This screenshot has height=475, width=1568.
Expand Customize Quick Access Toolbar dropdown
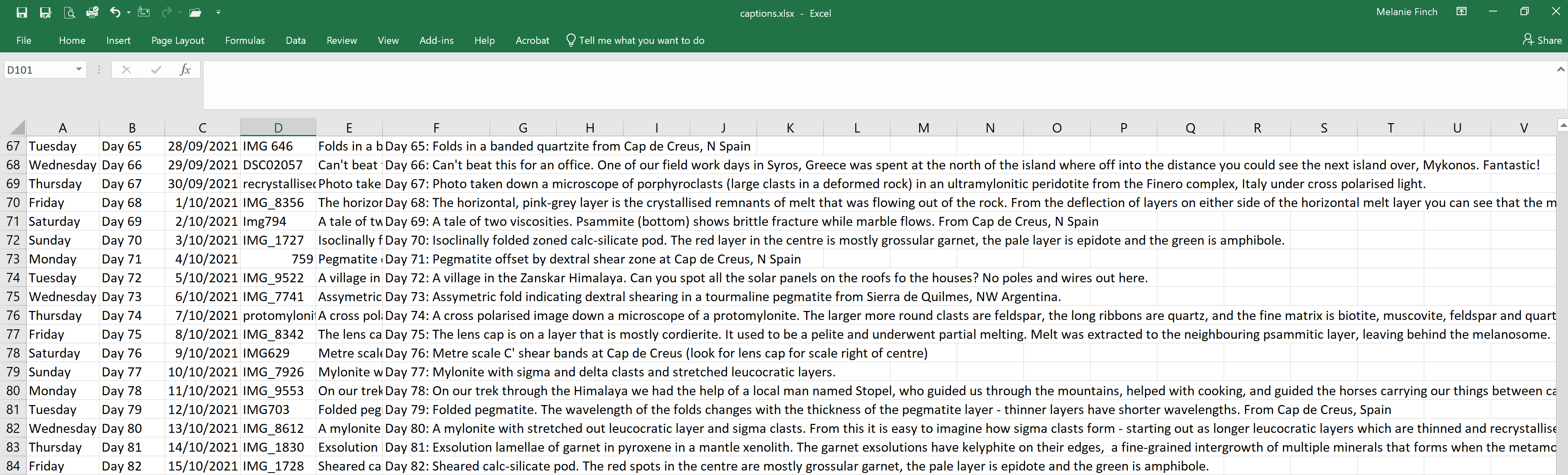pos(219,12)
